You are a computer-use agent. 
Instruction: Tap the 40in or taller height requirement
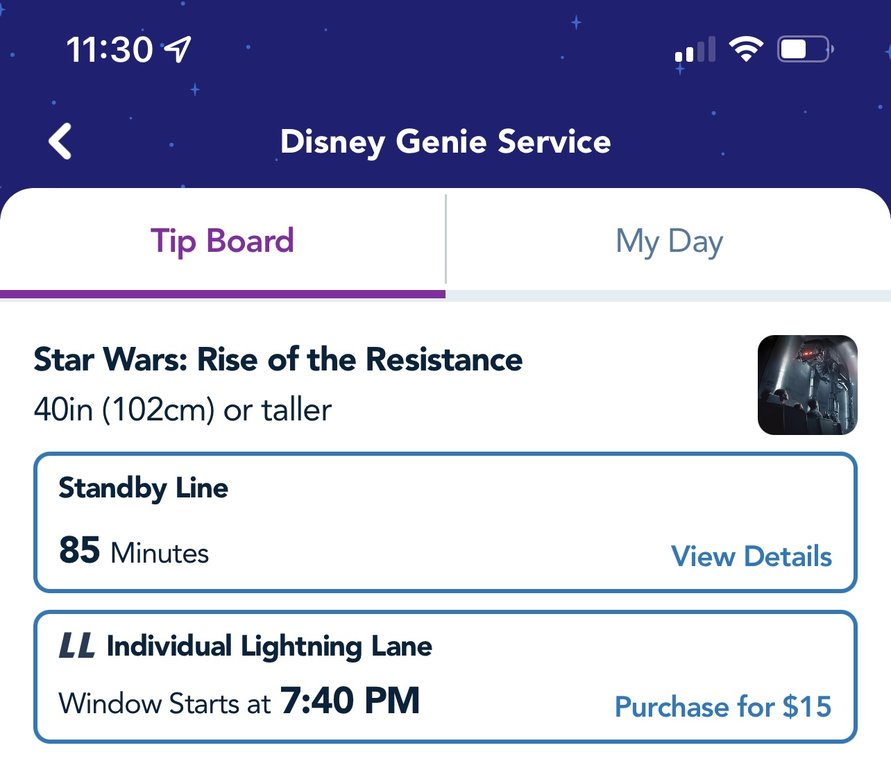(183, 409)
